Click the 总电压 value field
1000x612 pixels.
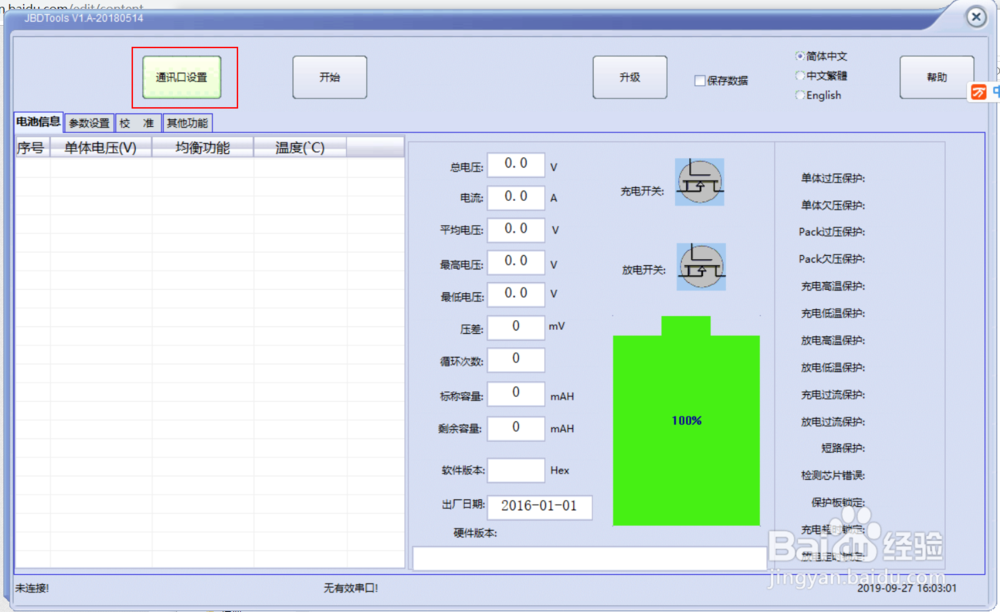coord(516,164)
